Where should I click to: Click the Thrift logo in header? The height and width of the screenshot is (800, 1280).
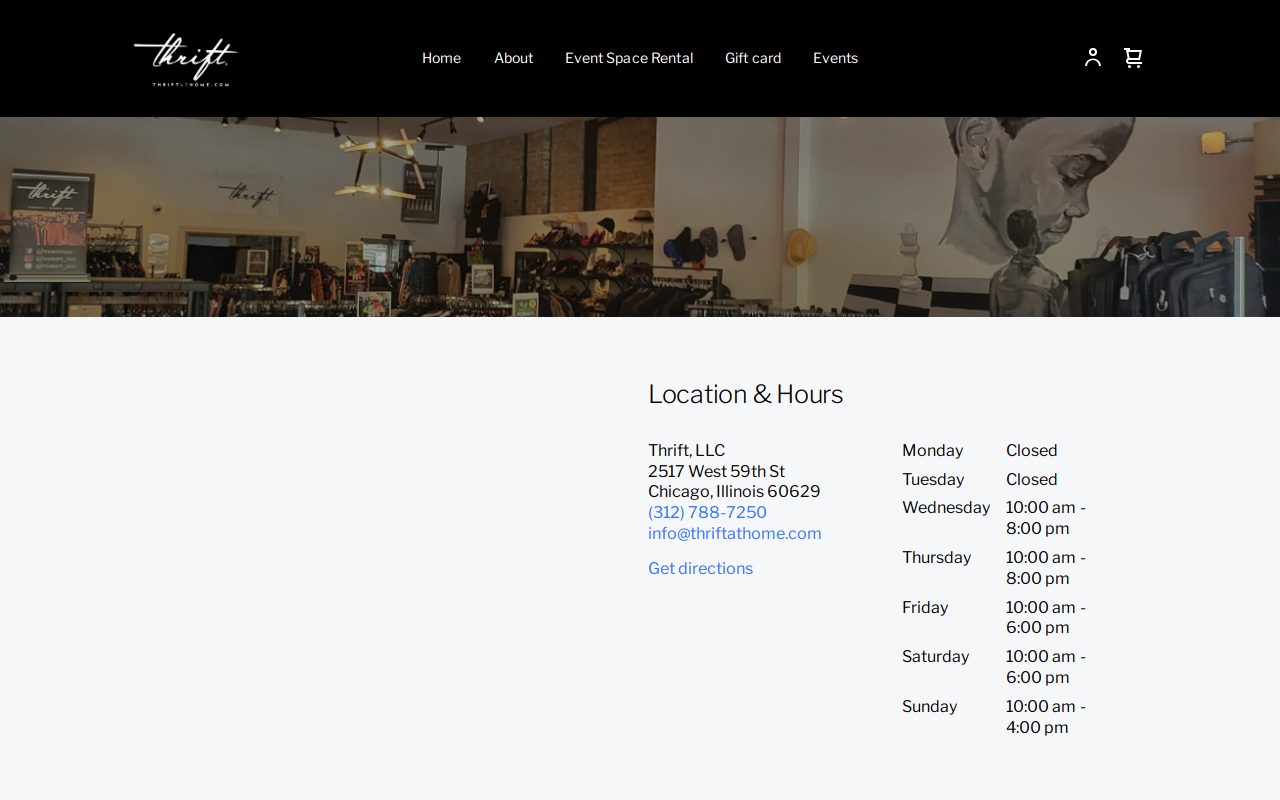[x=185, y=59]
